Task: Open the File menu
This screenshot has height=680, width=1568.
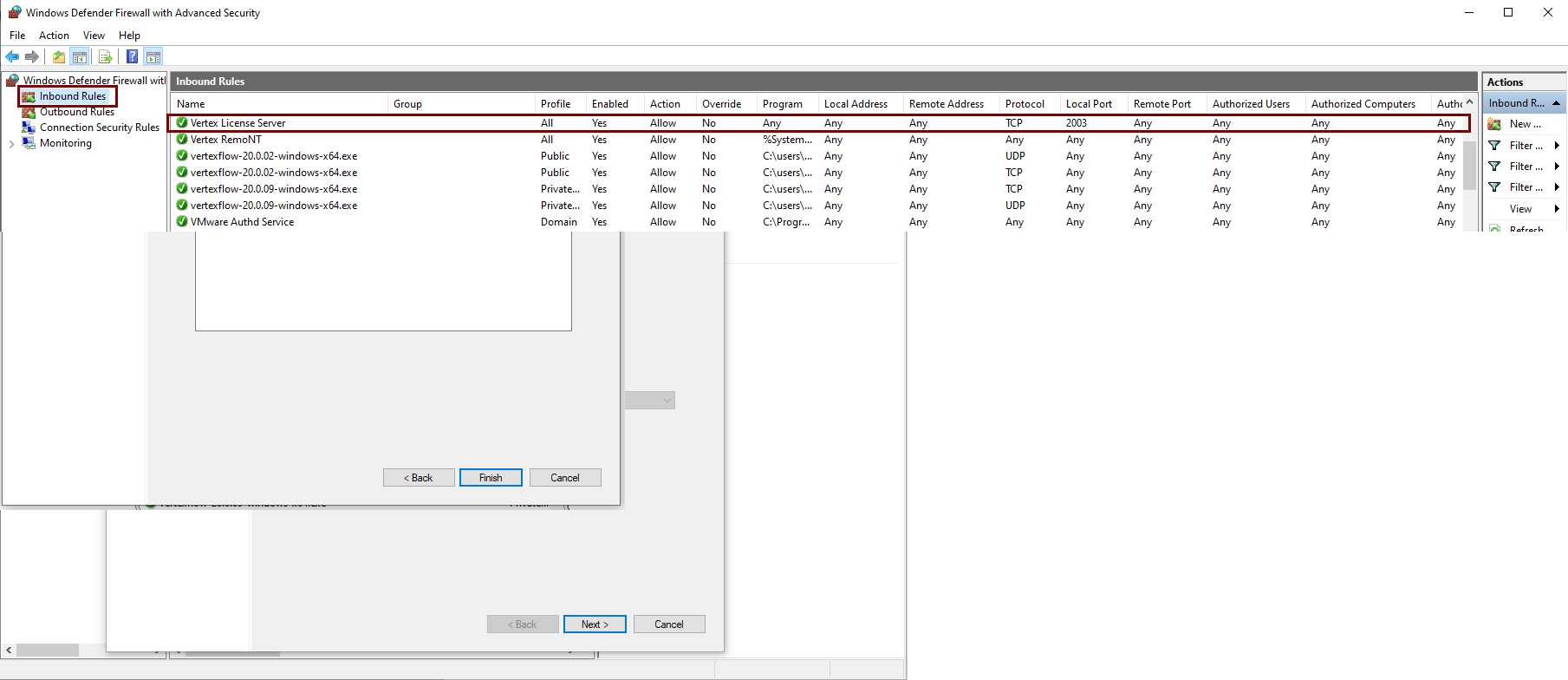Action: pyautogui.click(x=17, y=36)
